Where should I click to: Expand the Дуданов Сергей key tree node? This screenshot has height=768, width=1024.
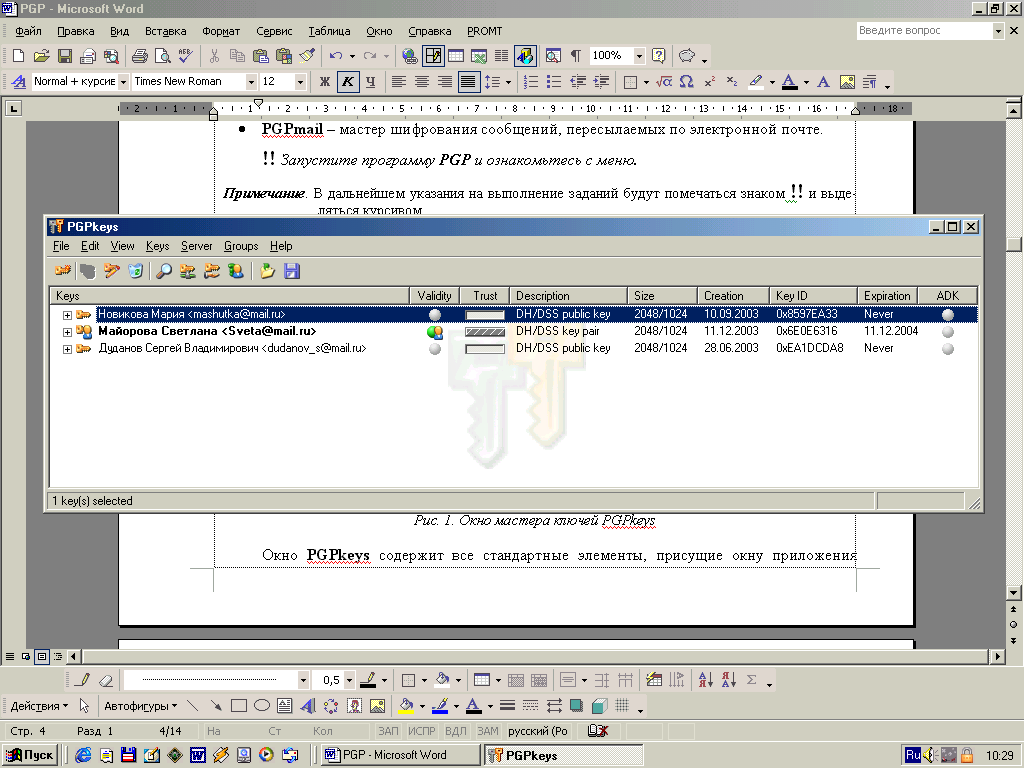67,349
